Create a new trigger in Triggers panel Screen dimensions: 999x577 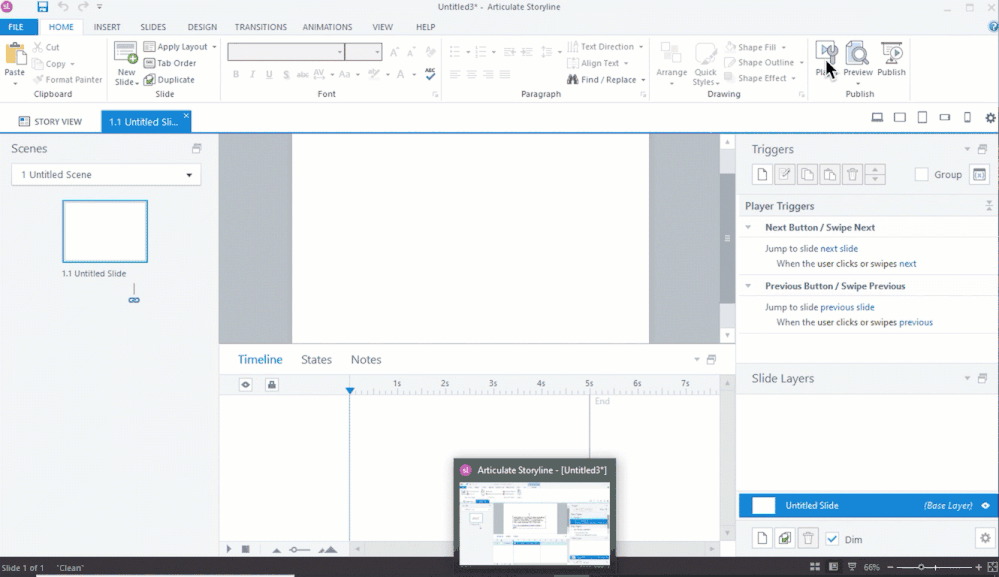point(762,175)
